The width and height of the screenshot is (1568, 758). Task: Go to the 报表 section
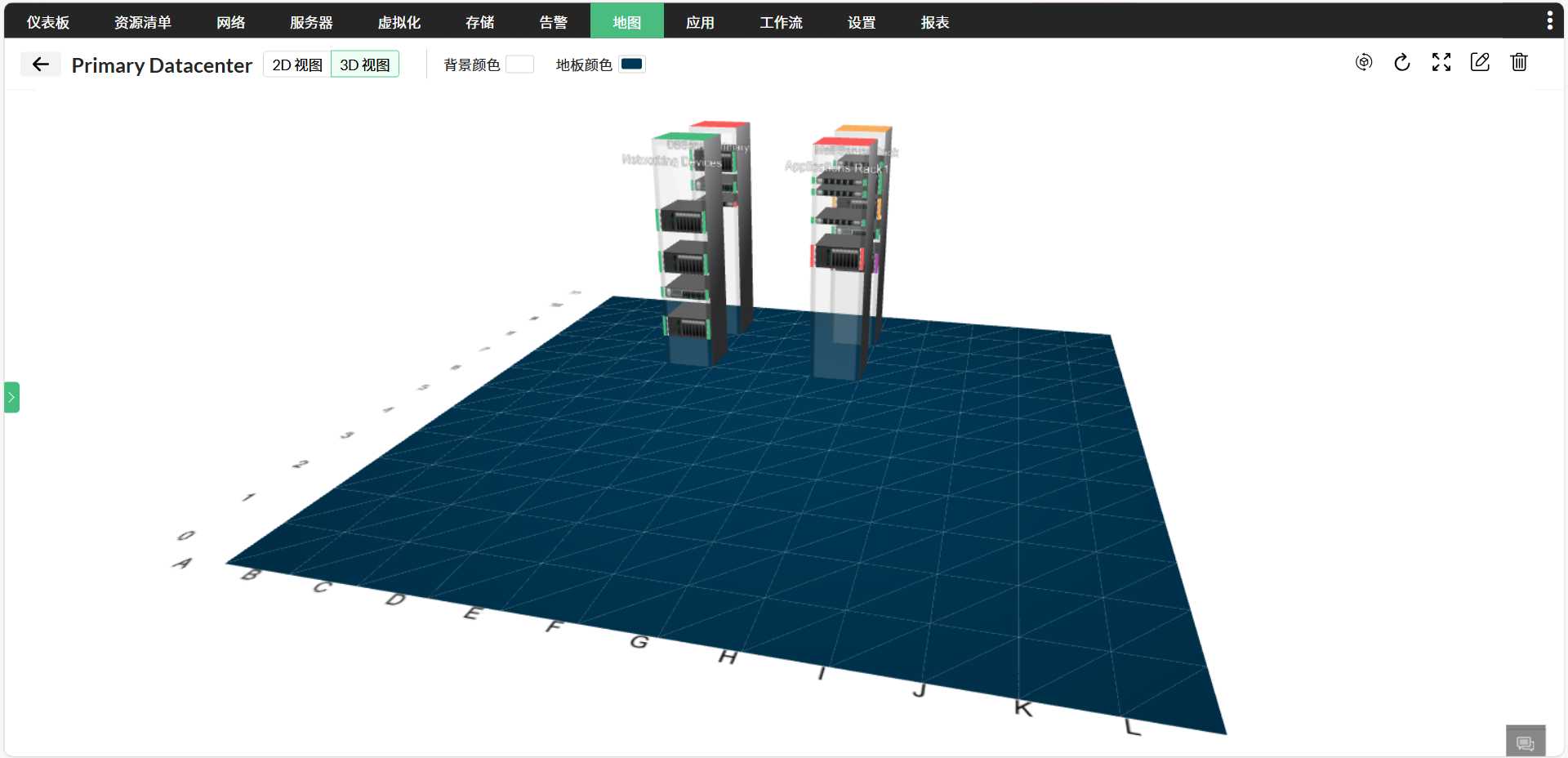[933, 23]
